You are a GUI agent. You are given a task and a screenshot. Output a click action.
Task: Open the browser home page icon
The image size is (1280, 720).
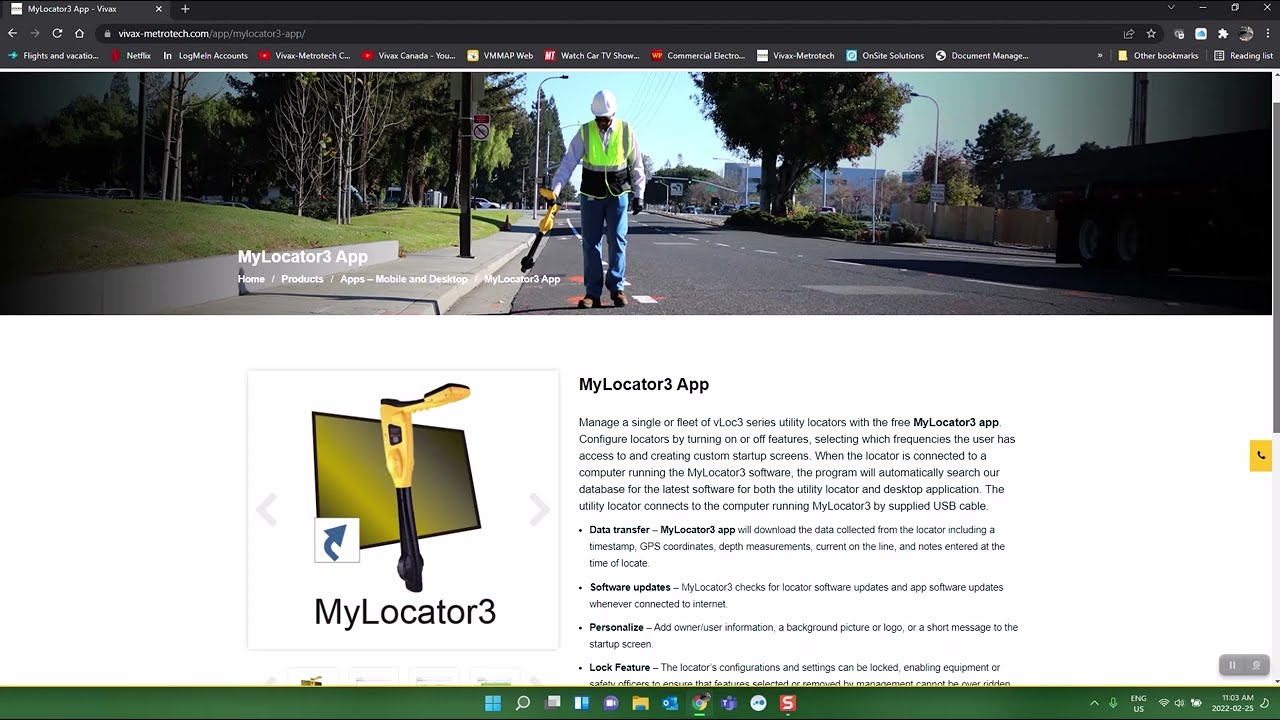(x=79, y=33)
